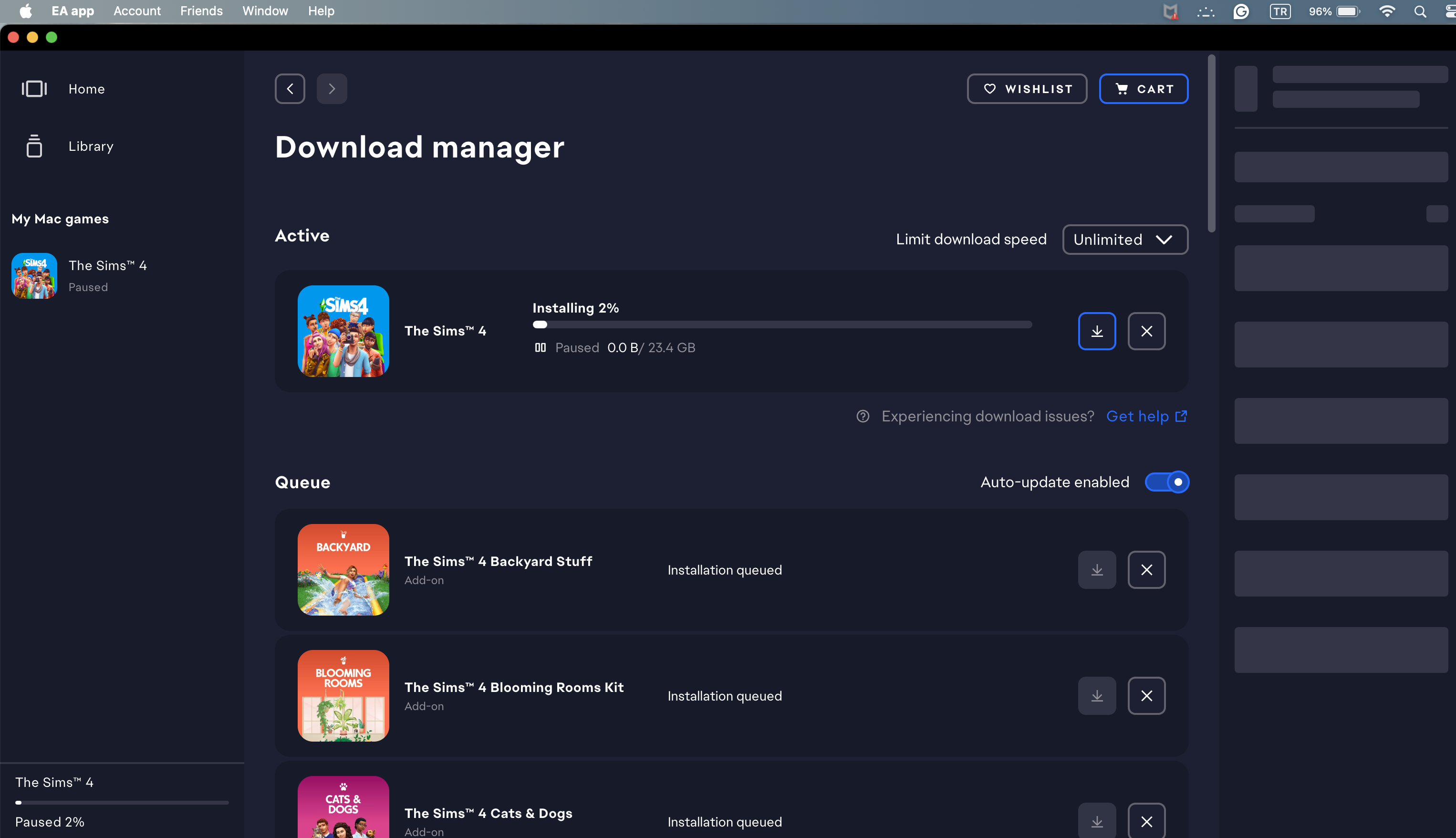Screen dimensions: 1456x838
Task: Click the Backyard Stuff cover art
Action: pyautogui.click(x=343, y=570)
